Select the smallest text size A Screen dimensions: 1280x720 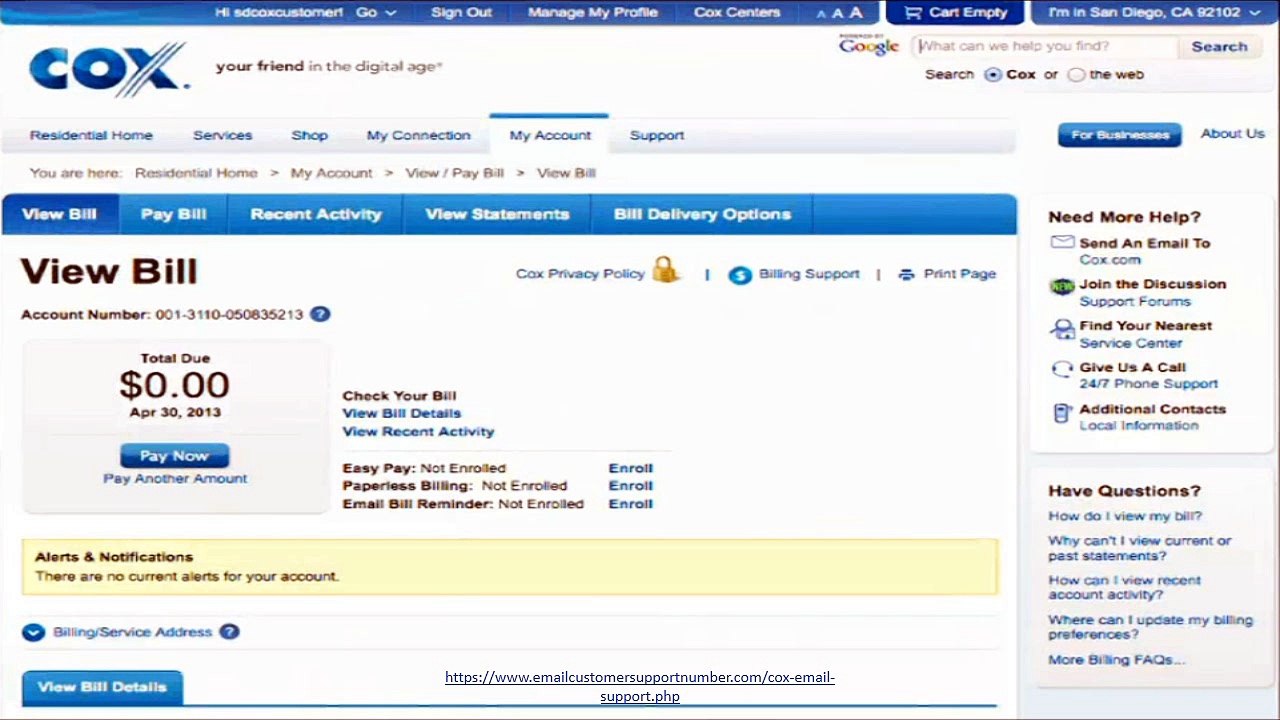[821, 14]
